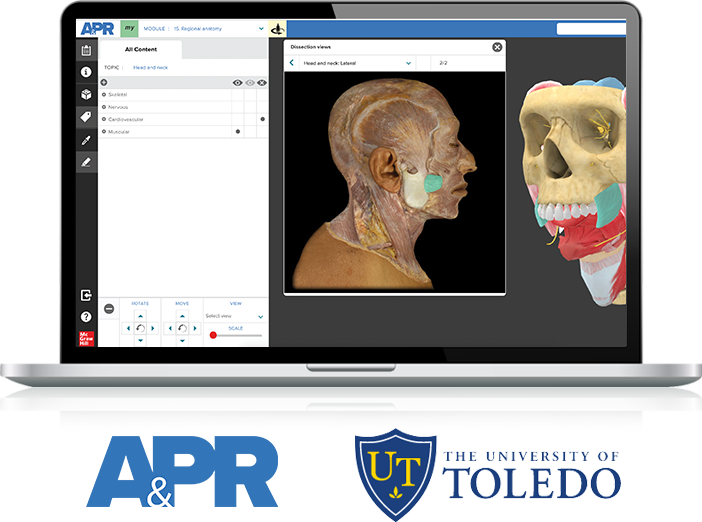The height and width of the screenshot is (522, 702).
Task: Set all structures transparent with faded eye
Action: 250,83
